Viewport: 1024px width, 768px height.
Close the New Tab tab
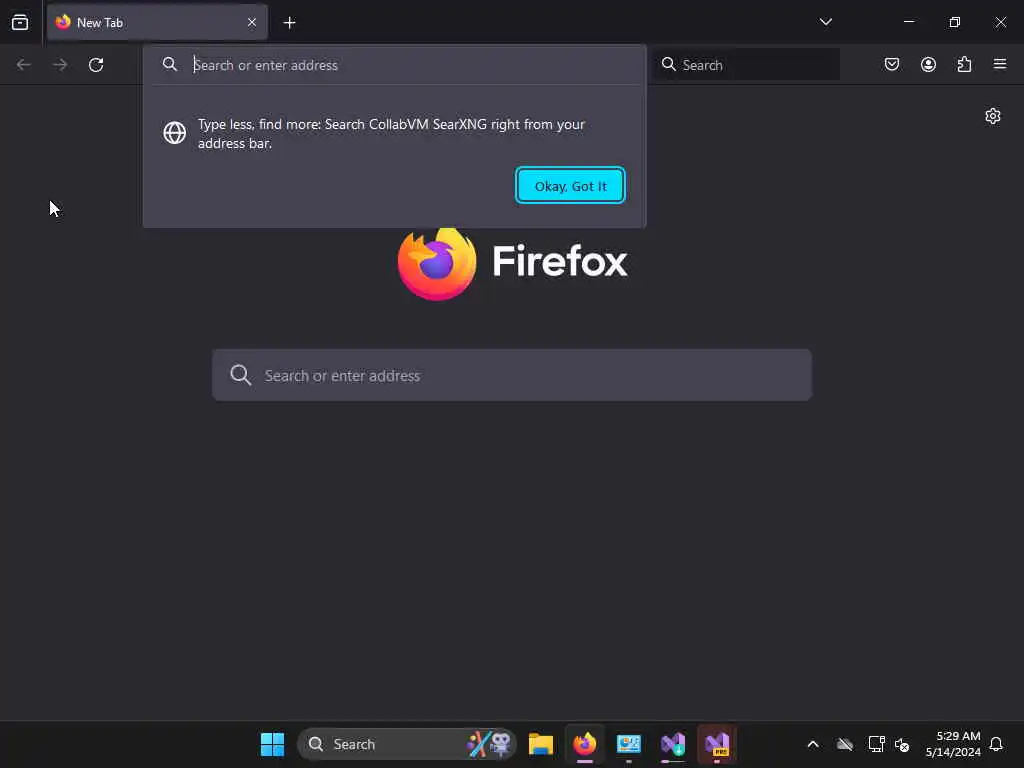point(252,22)
